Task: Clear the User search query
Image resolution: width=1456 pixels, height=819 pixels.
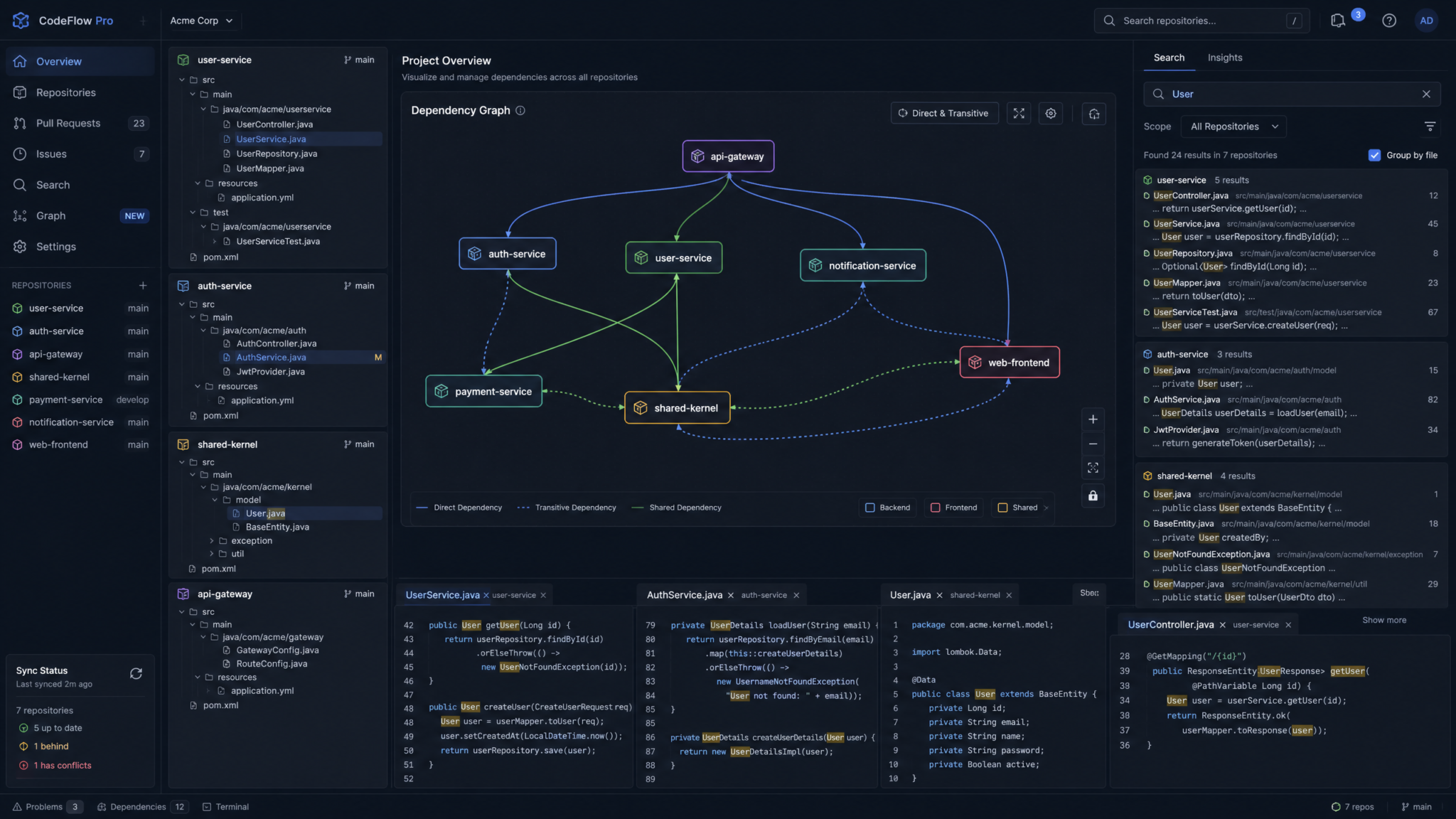Action: 1426,94
